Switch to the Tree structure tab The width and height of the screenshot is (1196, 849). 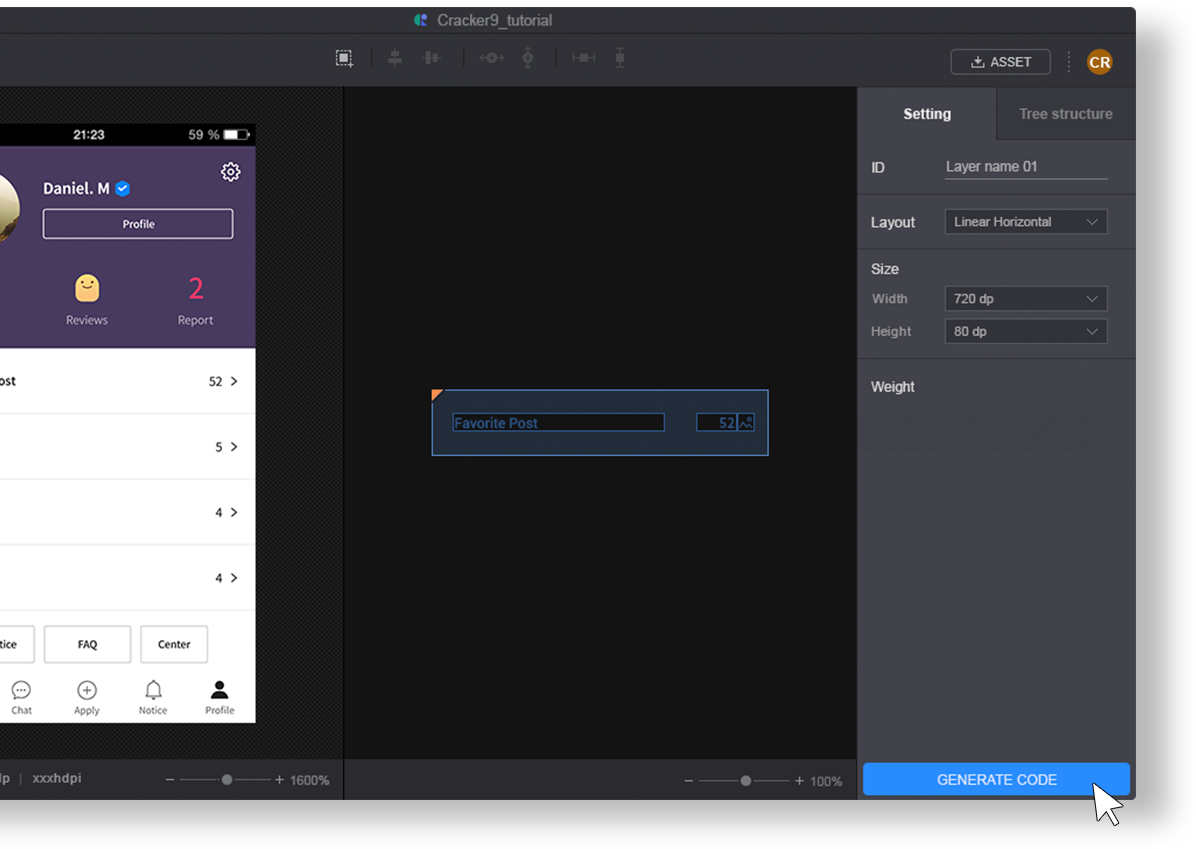[1065, 114]
